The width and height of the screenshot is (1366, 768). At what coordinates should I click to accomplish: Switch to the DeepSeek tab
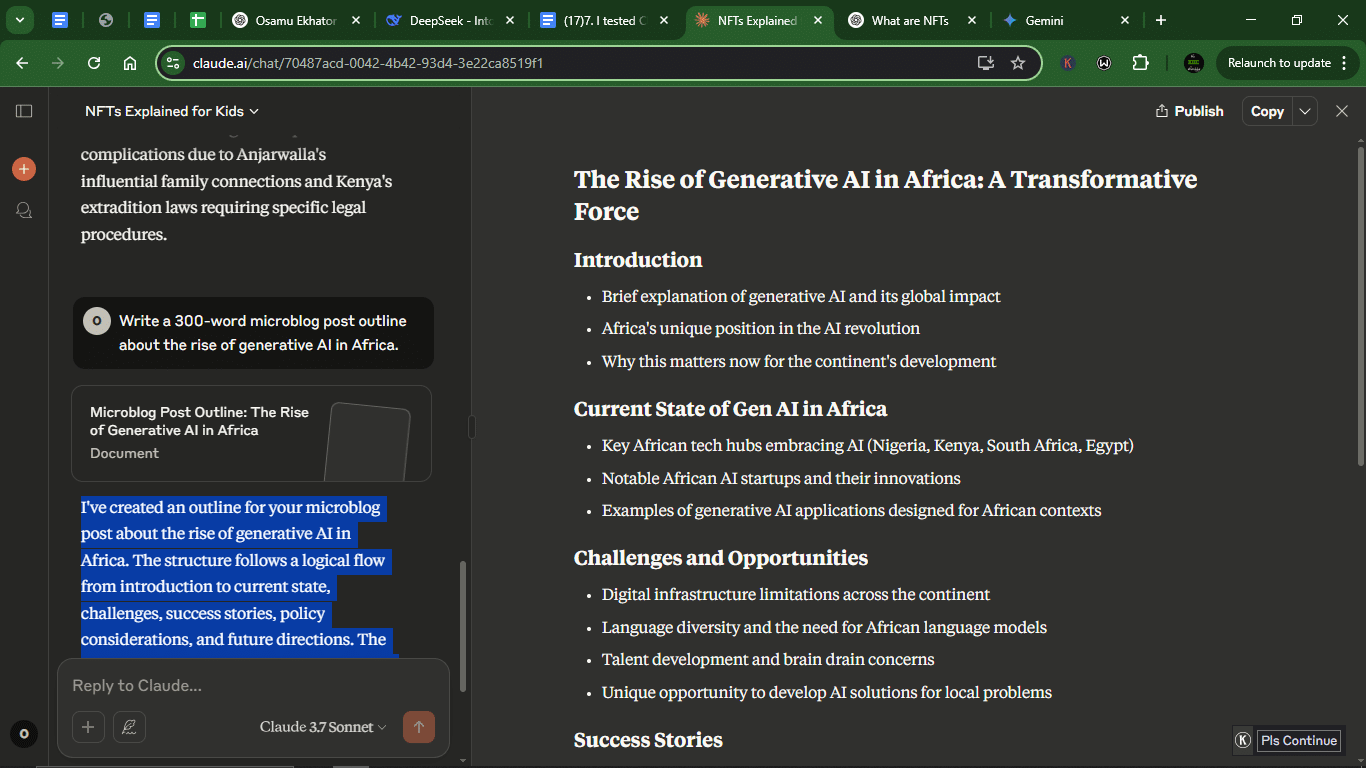point(450,20)
